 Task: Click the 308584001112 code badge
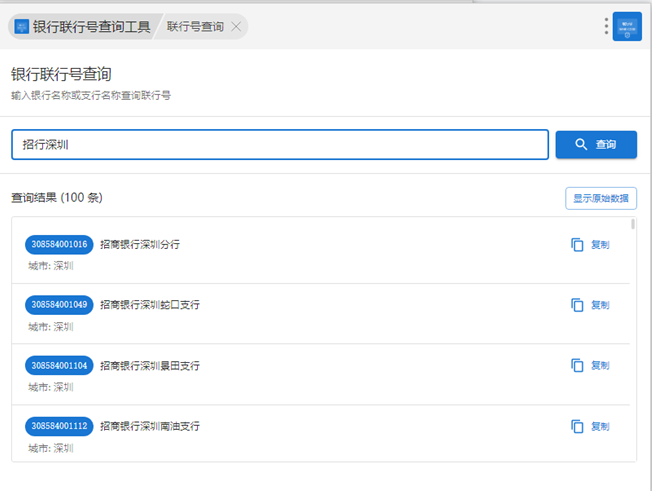(x=59, y=427)
